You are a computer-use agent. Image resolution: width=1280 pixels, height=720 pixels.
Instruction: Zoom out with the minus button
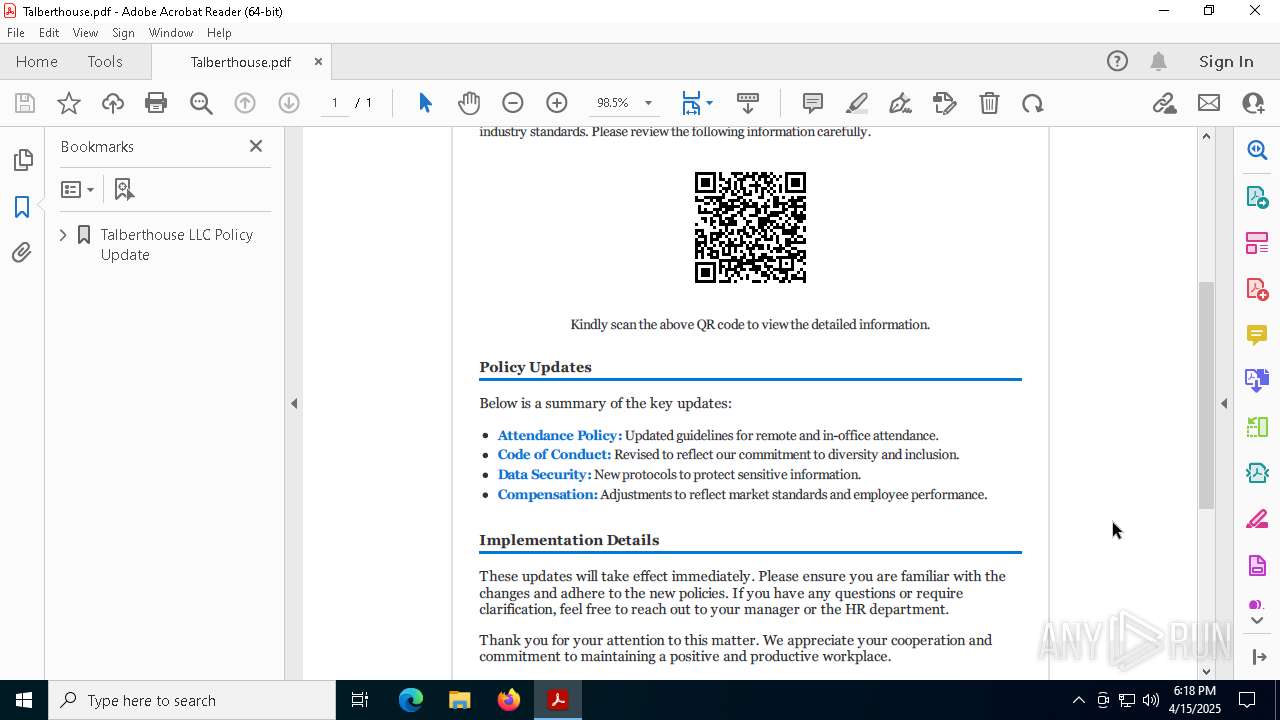pyautogui.click(x=513, y=103)
